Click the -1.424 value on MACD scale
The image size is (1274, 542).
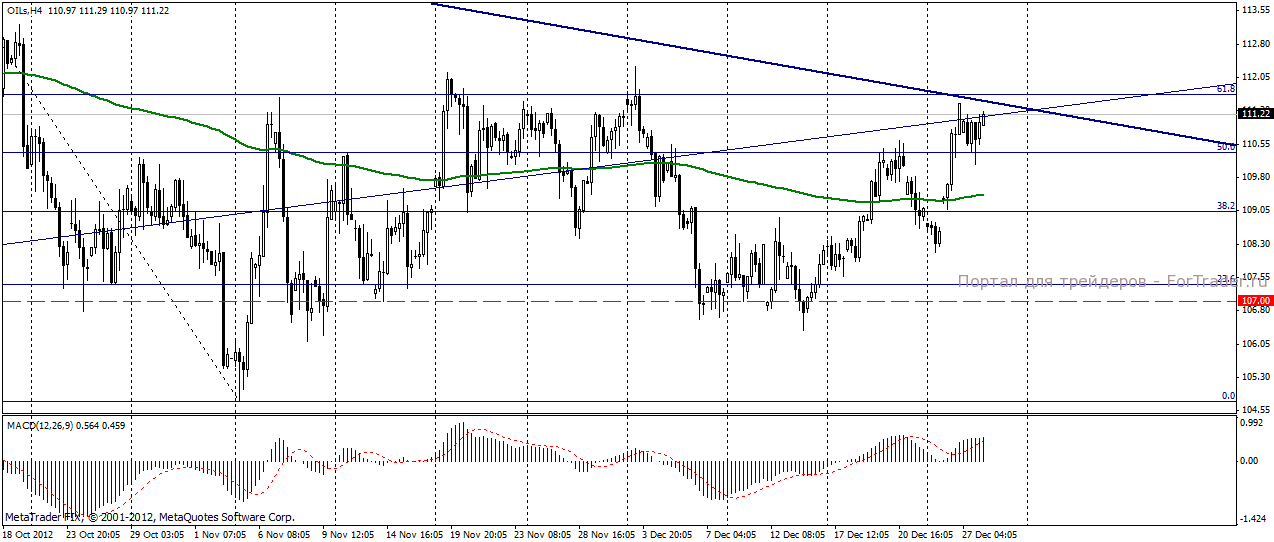pos(1254,520)
